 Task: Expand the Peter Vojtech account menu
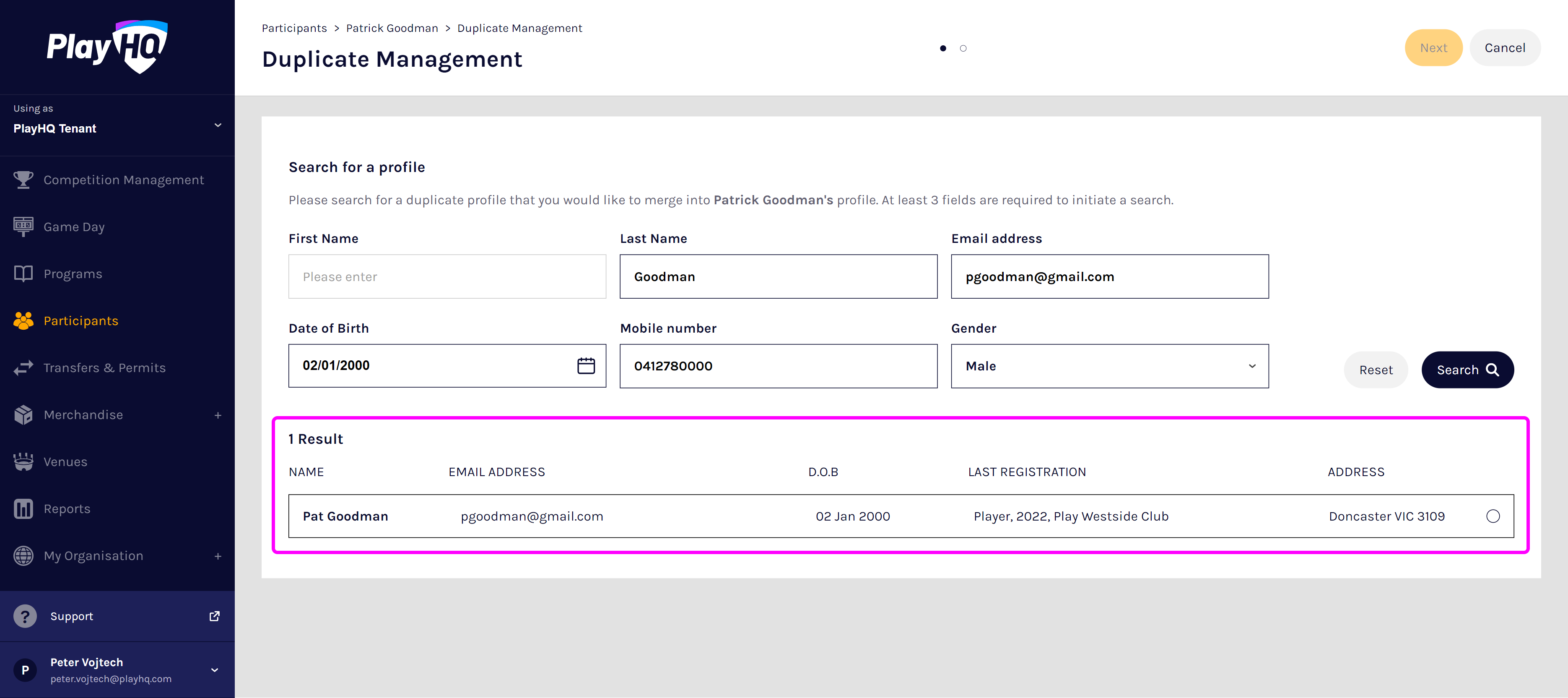click(214, 670)
